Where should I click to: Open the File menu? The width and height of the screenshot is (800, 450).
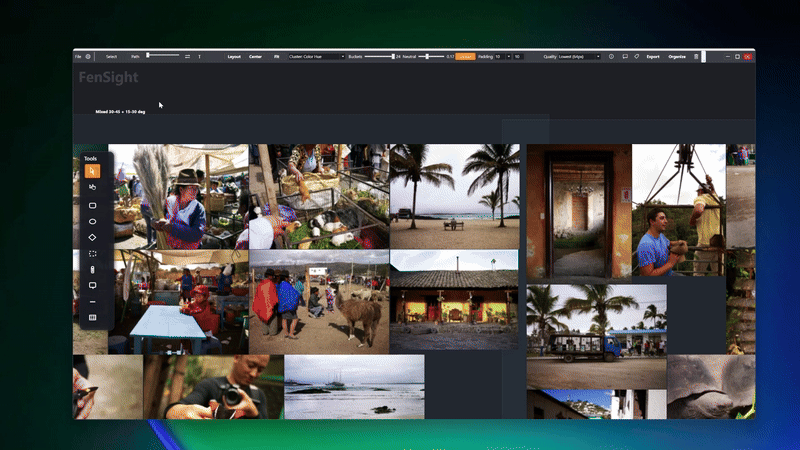point(78,57)
